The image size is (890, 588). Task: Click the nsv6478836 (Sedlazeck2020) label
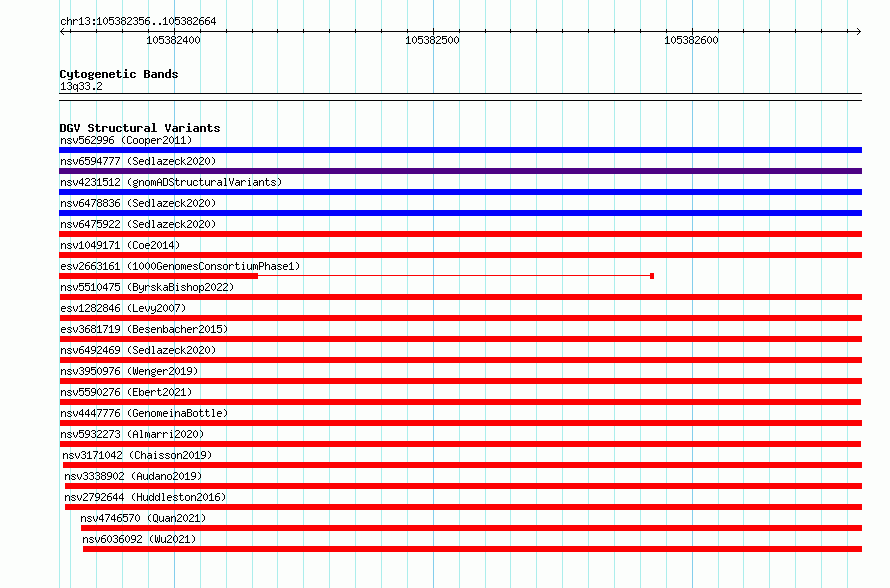(138, 203)
